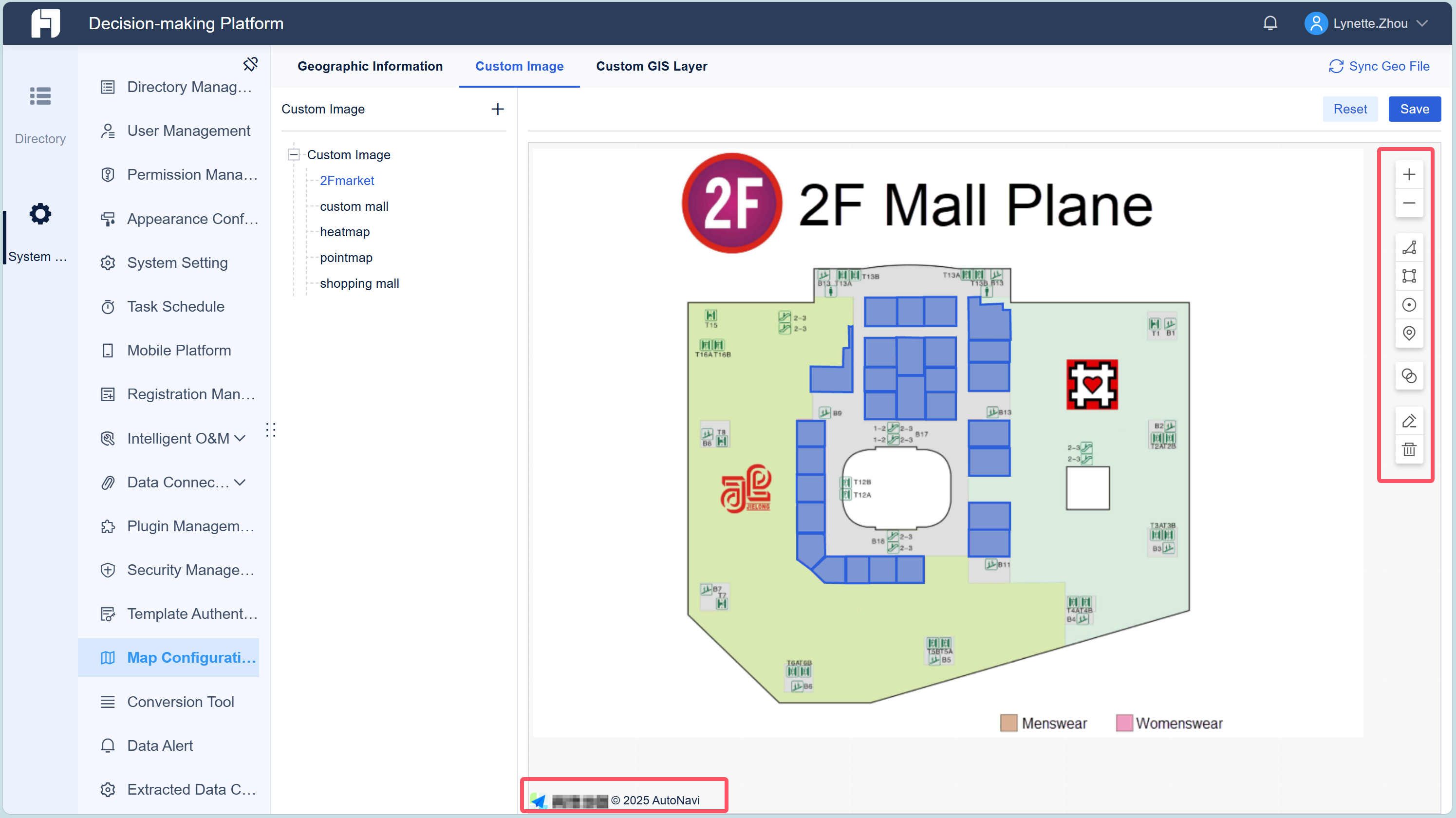Image resolution: width=1456 pixels, height=818 pixels.
Task: Click Sync Geo File link
Action: [x=1379, y=66]
